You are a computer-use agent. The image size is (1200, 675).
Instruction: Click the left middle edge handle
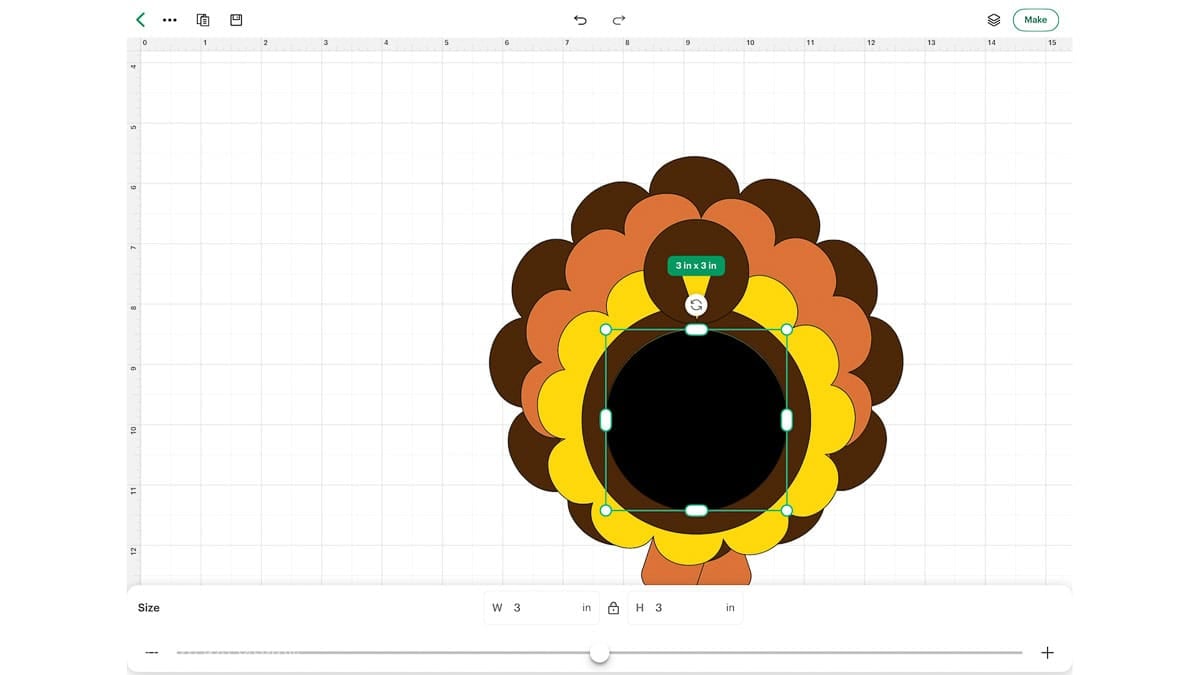[x=605, y=420]
